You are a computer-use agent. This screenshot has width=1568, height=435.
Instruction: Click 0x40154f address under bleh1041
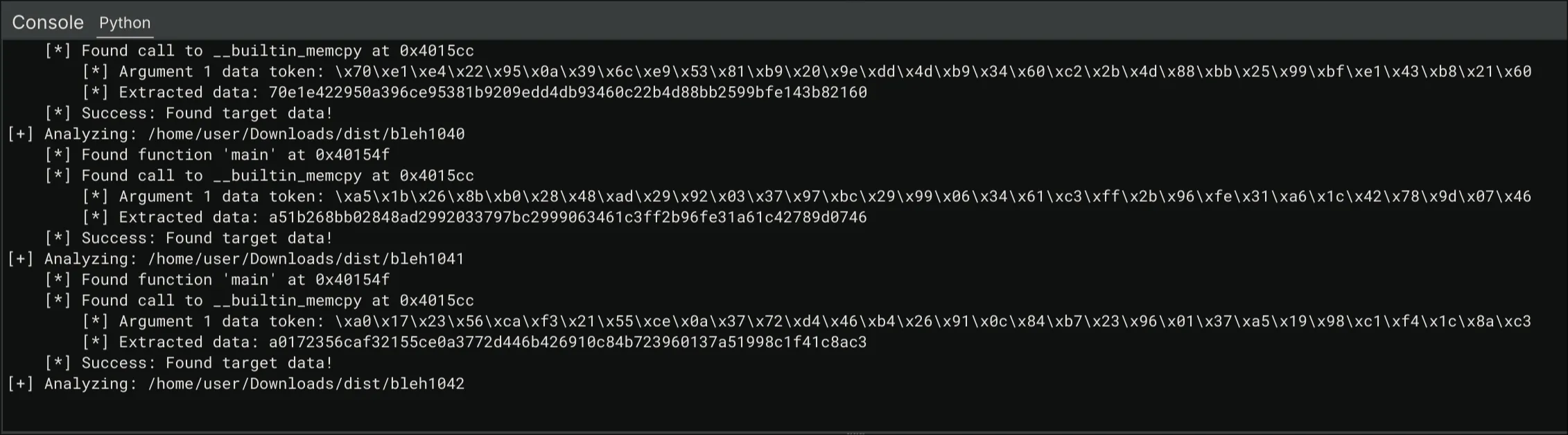pos(352,280)
